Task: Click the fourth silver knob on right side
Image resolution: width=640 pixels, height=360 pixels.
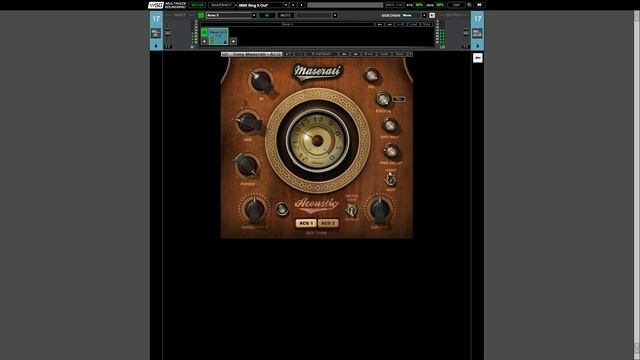Action: (391, 151)
